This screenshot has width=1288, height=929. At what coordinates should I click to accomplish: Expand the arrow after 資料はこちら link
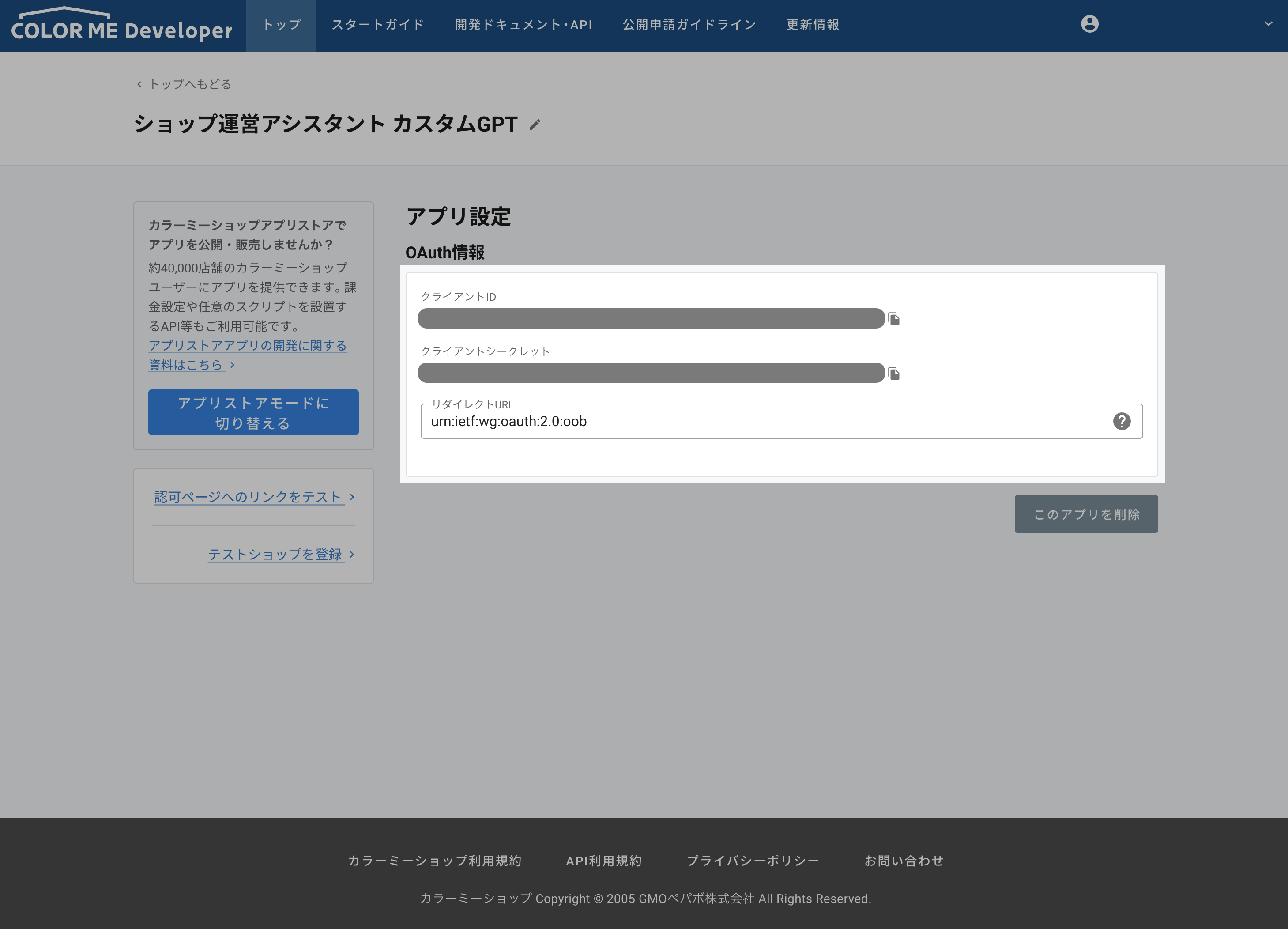(232, 365)
